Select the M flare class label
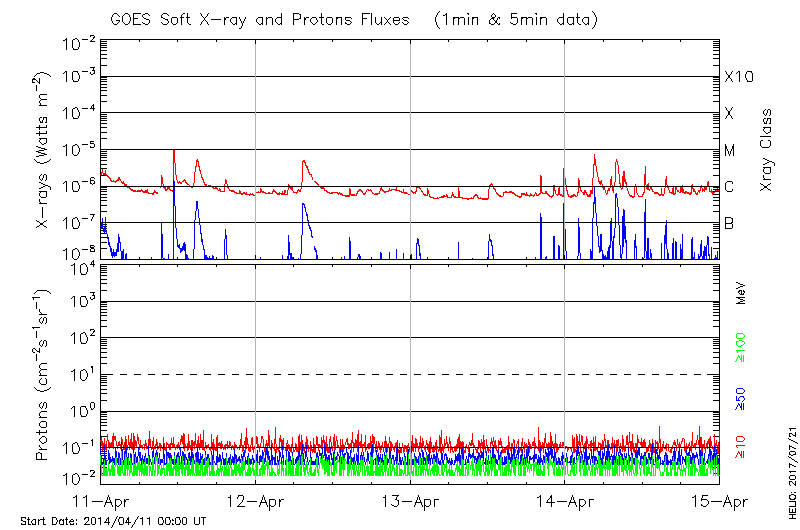800x530 pixels. [x=730, y=150]
